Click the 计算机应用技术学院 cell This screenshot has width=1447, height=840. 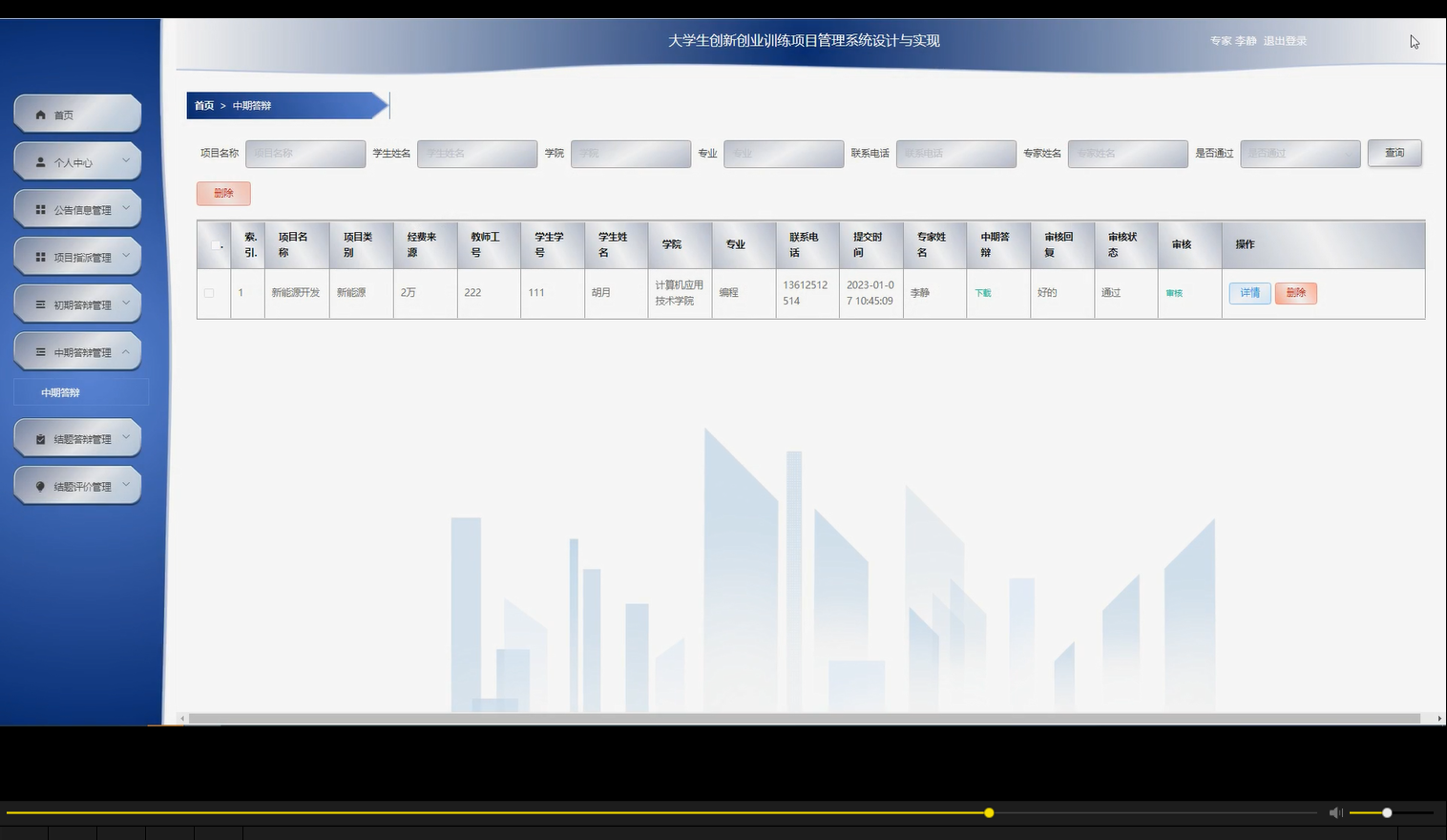point(680,293)
